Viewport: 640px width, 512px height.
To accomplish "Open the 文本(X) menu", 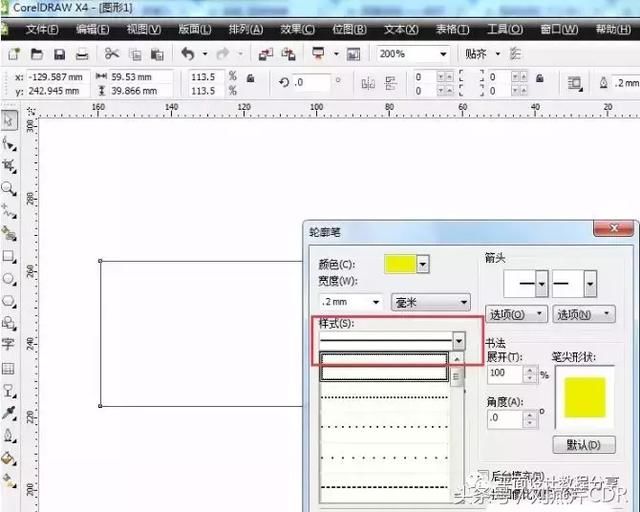I will 401,29.
